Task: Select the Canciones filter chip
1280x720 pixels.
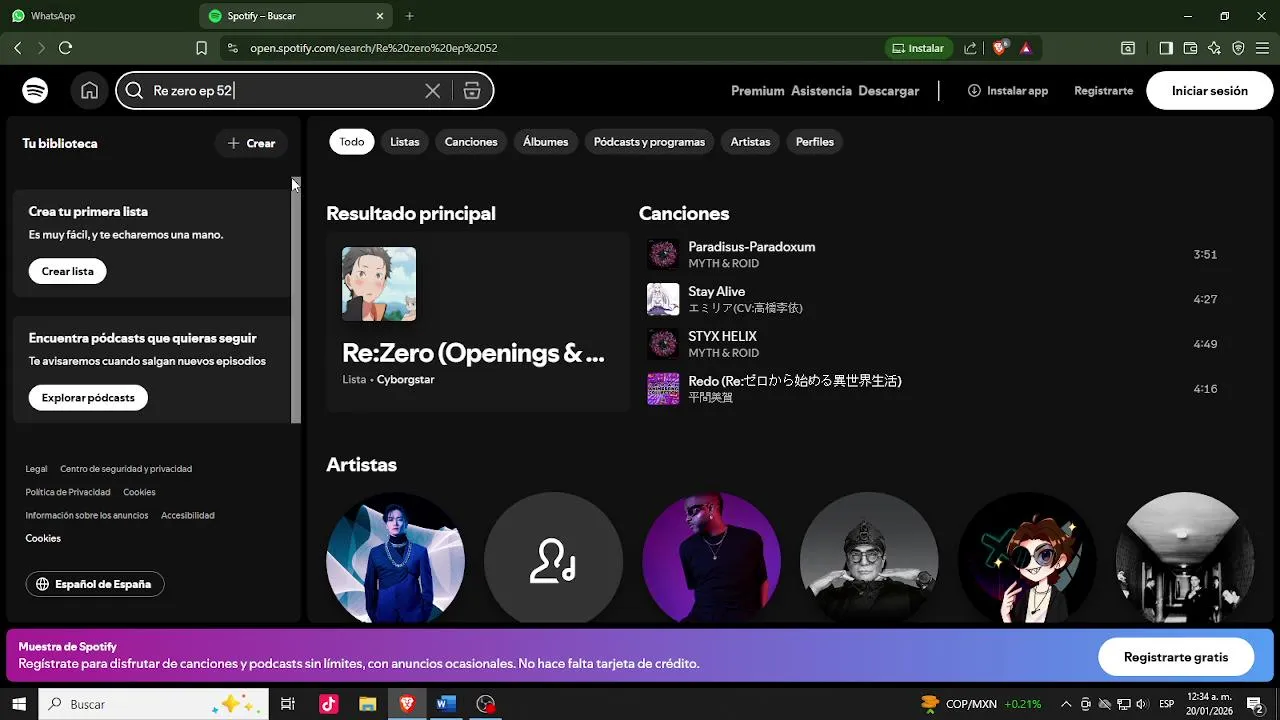Action: click(x=471, y=142)
